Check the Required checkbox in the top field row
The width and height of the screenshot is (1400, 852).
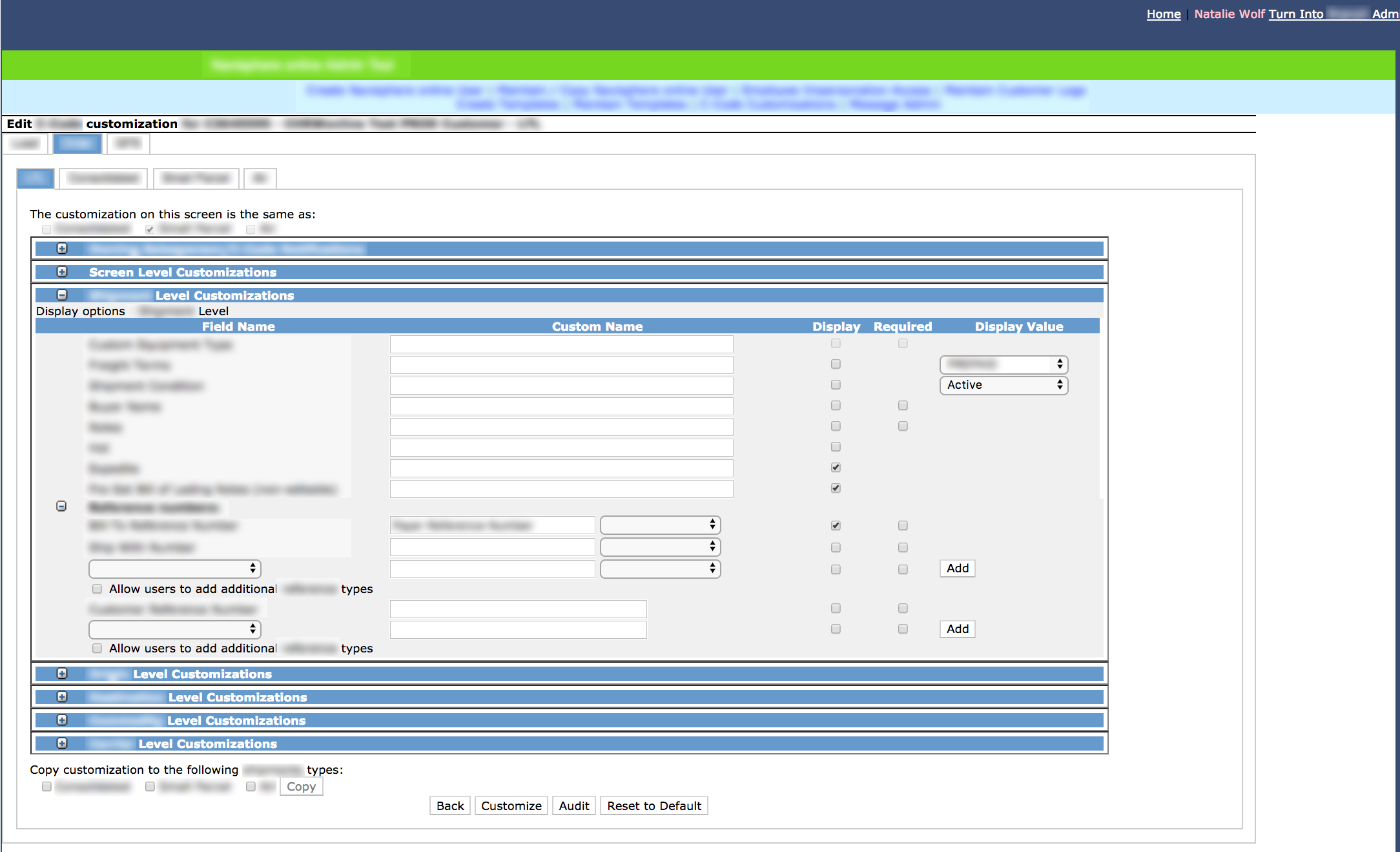click(903, 343)
